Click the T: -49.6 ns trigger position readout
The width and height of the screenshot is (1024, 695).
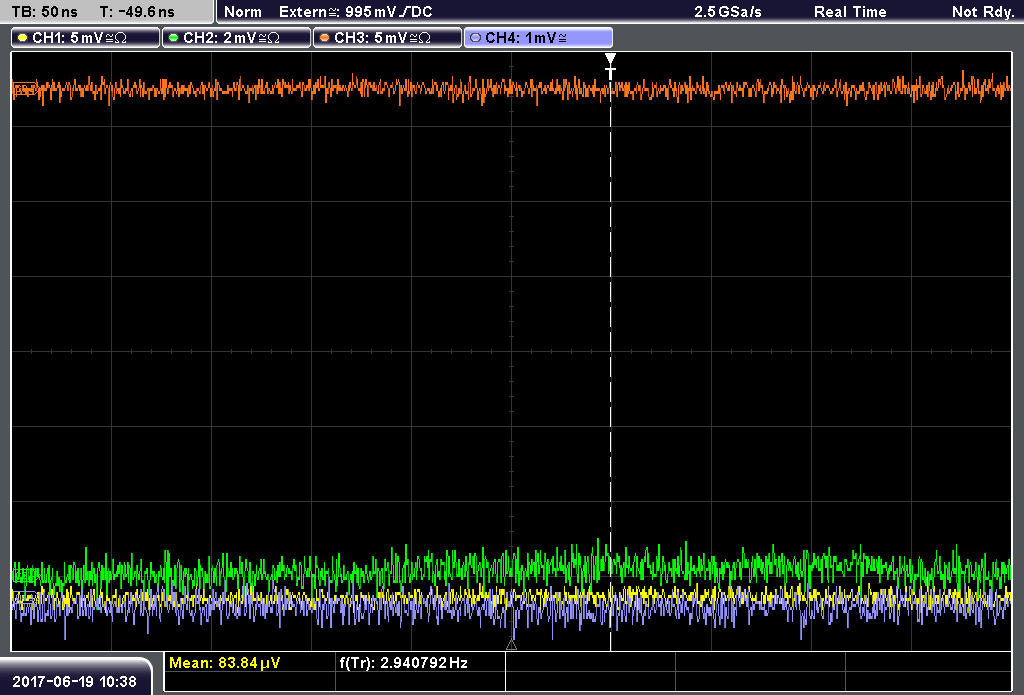pos(137,12)
